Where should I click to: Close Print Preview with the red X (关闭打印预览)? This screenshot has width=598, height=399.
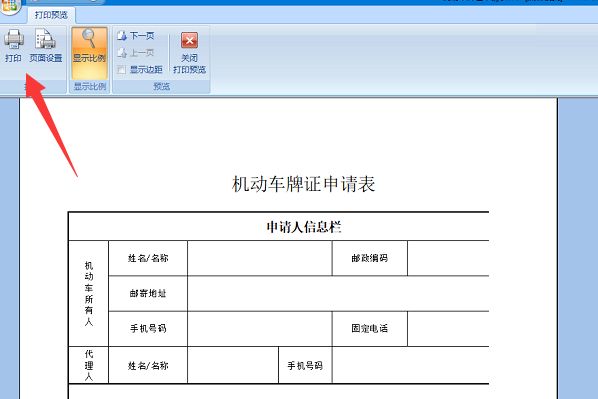pyautogui.click(x=189, y=53)
